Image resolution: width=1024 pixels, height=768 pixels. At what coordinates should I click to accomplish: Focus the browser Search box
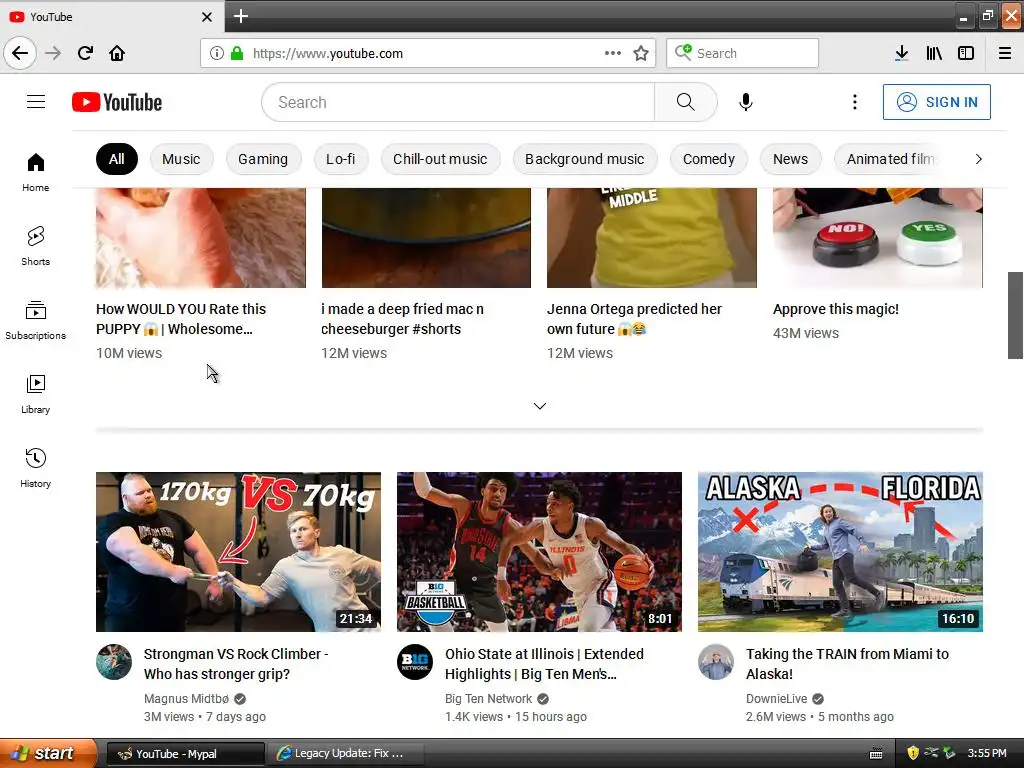(743, 53)
